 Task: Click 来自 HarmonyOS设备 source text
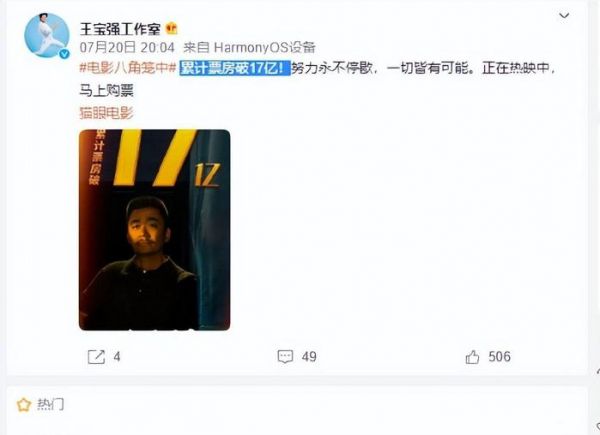tap(249, 47)
